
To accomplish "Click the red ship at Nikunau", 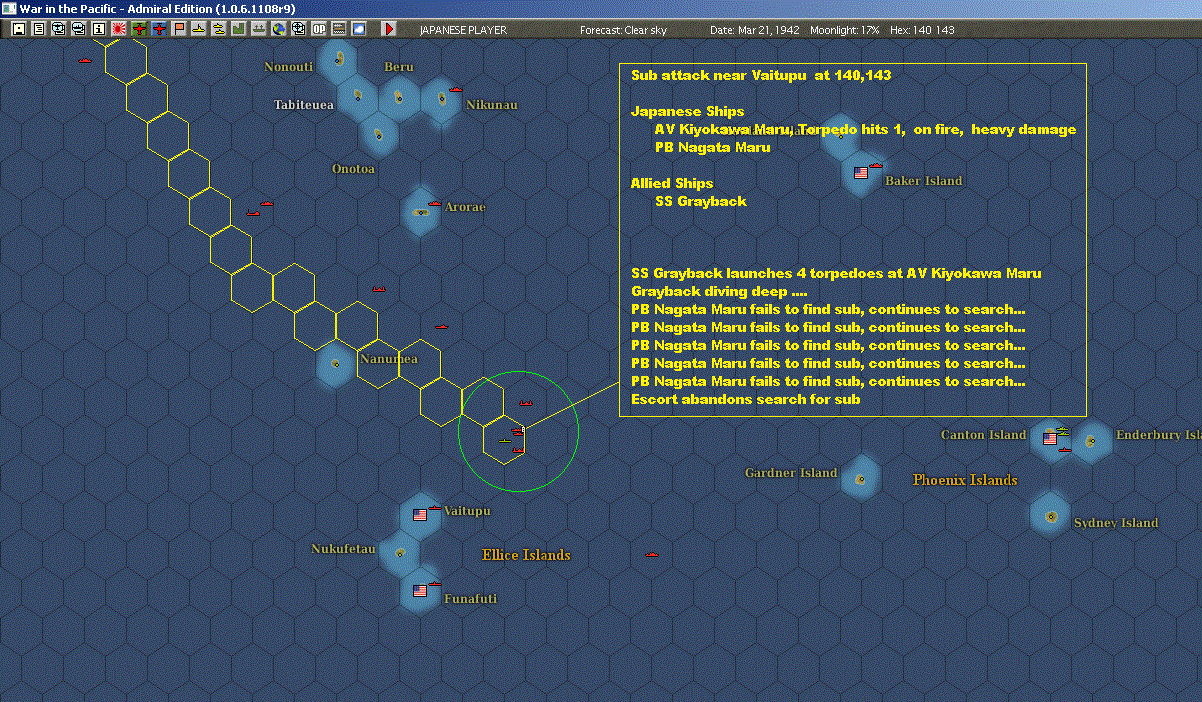I will point(456,90).
